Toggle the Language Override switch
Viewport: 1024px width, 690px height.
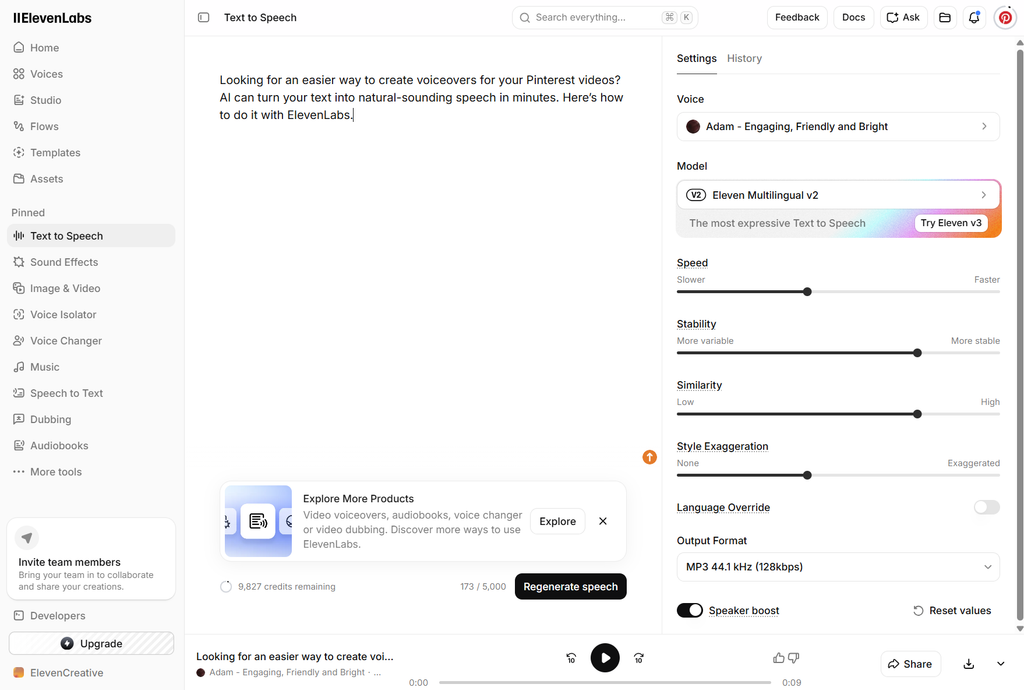pyautogui.click(x=986, y=507)
